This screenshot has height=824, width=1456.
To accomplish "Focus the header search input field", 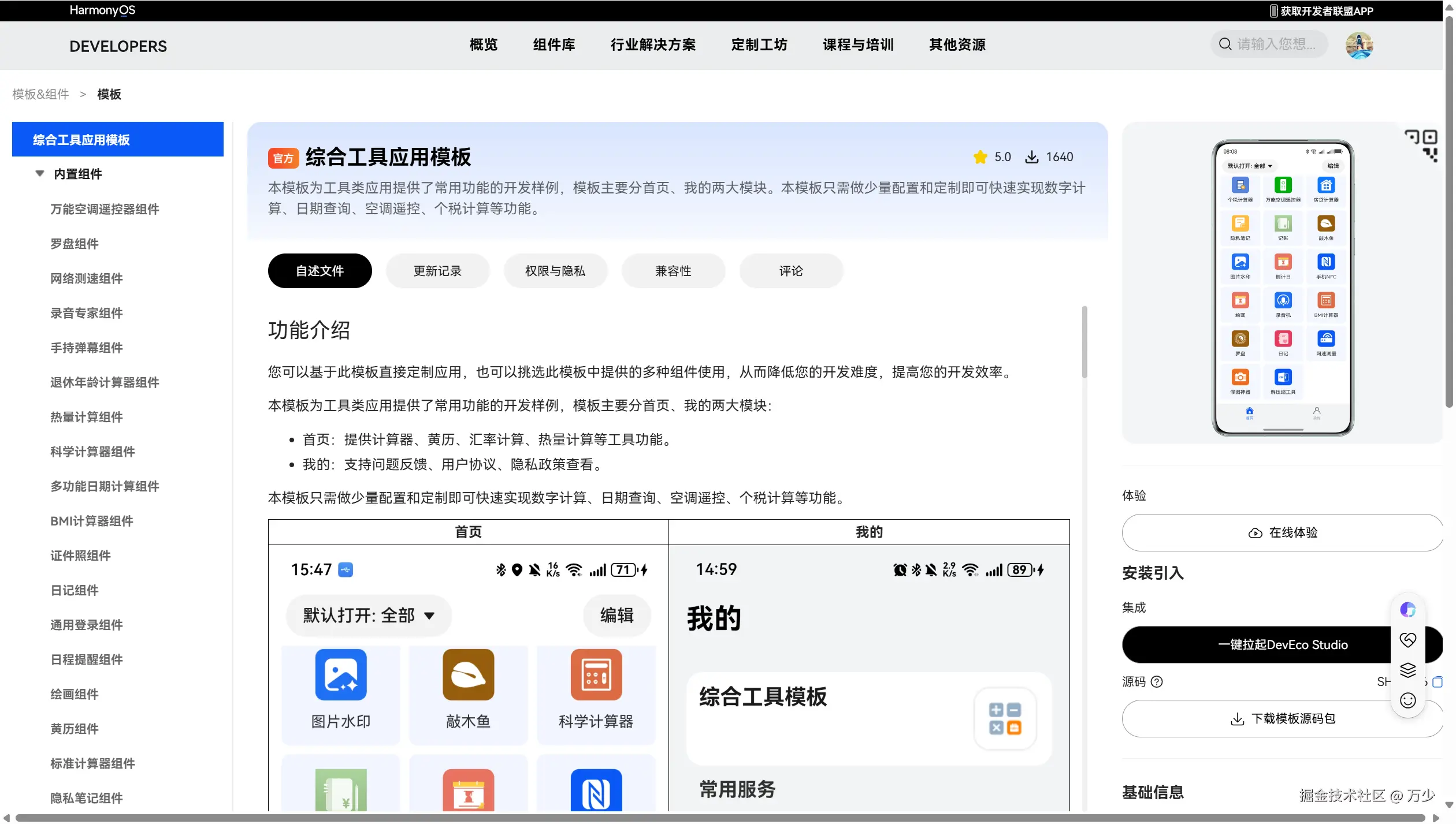I will [1276, 44].
